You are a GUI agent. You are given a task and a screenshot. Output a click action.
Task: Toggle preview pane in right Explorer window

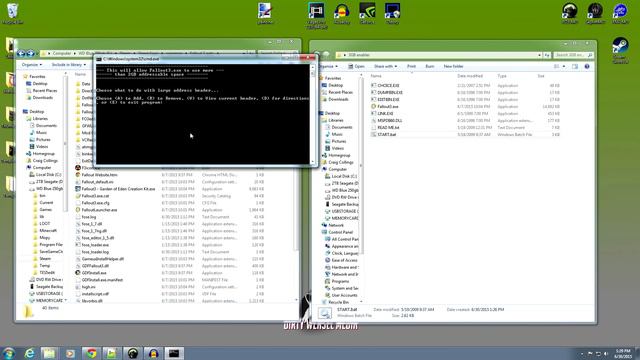(x=575, y=66)
